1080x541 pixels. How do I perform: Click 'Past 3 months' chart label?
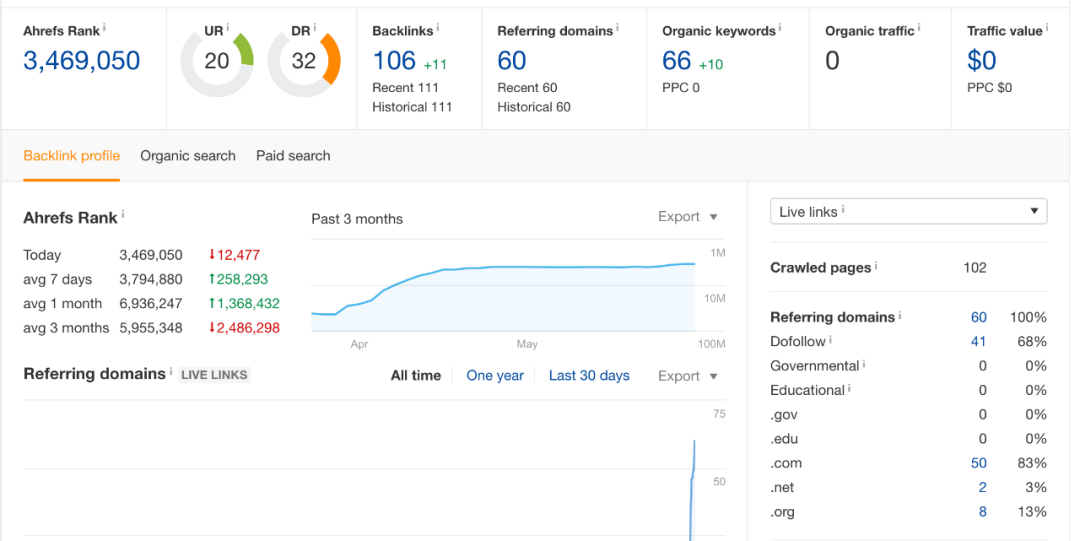357,220
